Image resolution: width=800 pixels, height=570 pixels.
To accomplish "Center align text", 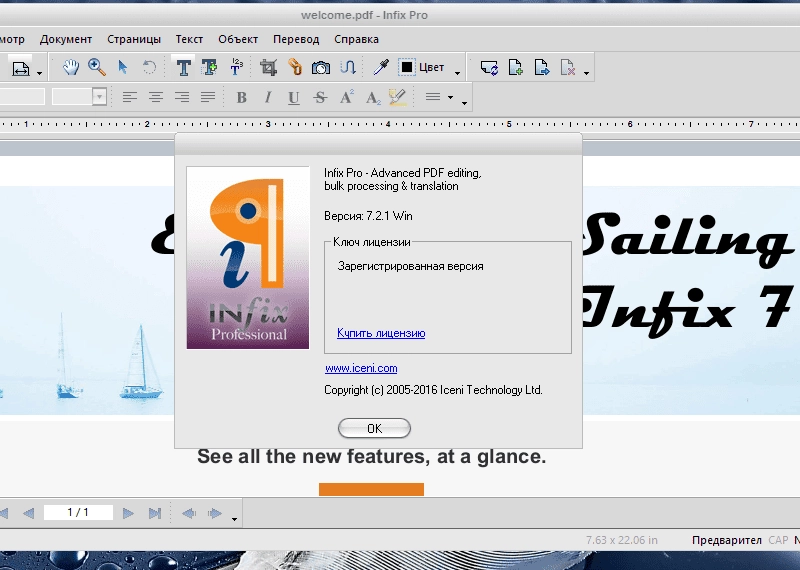I will pyautogui.click(x=156, y=97).
